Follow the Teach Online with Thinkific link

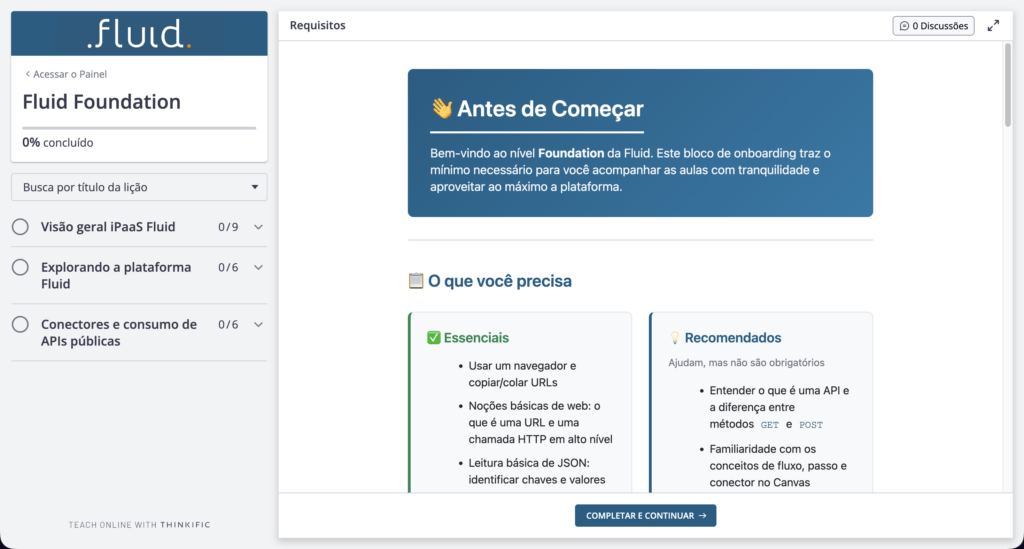pos(139,524)
